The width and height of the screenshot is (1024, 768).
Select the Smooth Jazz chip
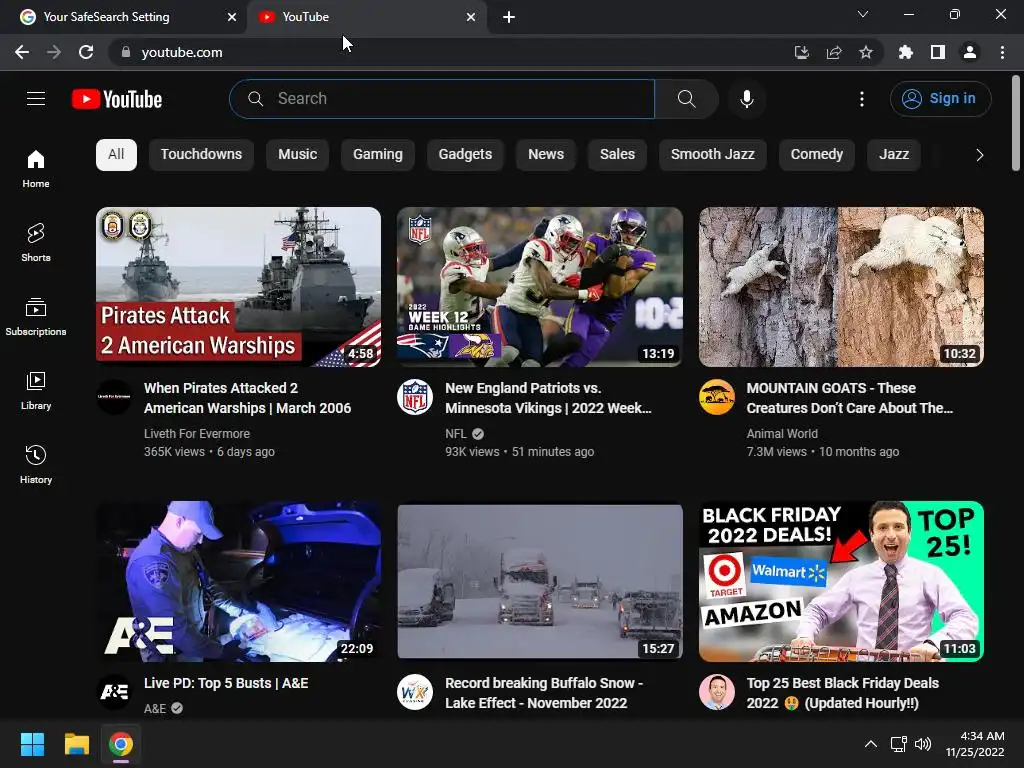pos(712,155)
